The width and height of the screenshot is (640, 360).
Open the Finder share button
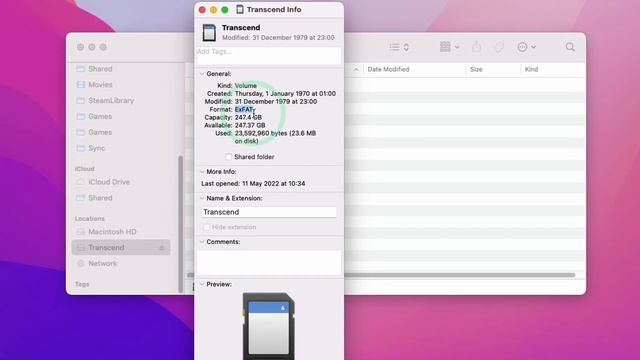tap(476, 47)
